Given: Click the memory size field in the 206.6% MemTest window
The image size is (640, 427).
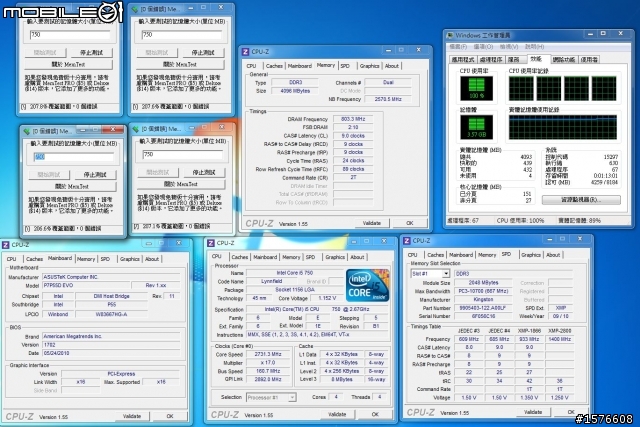Looking at the screenshot, I should 73,157.
